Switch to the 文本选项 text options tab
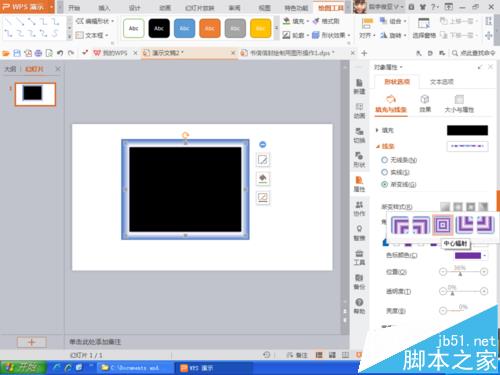The height and width of the screenshot is (375, 500). click(x=442, y=82)
